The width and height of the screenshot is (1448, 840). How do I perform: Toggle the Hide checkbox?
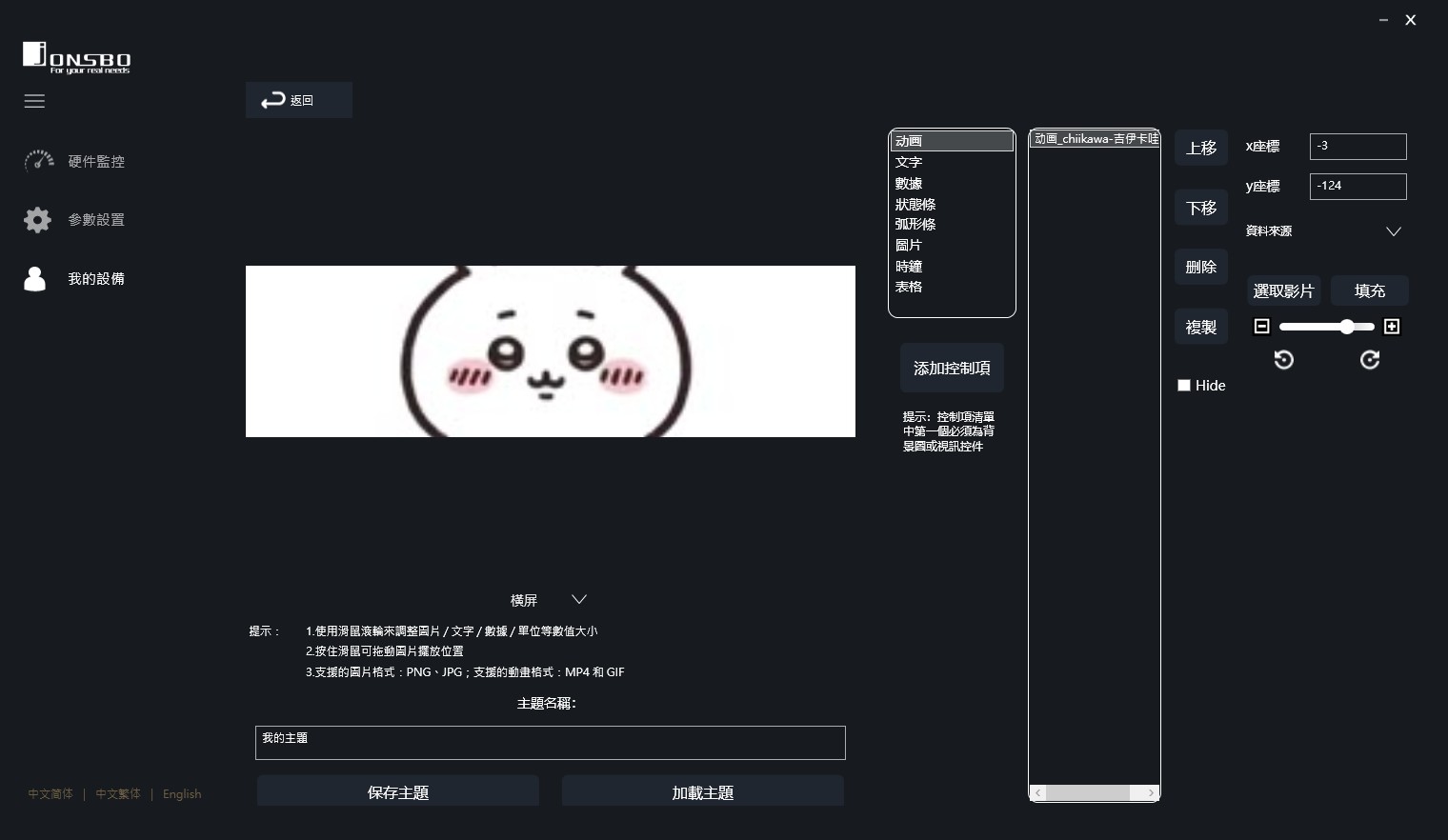tap(1184, 386)
